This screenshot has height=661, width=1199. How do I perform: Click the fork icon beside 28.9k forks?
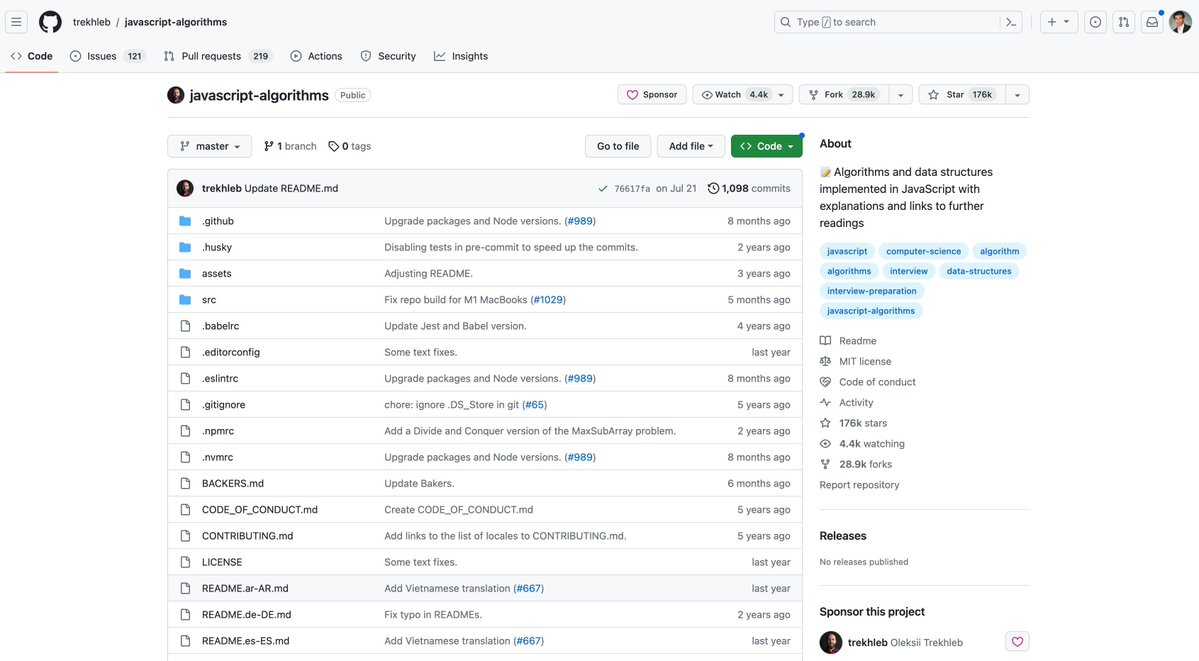point(825,464)
